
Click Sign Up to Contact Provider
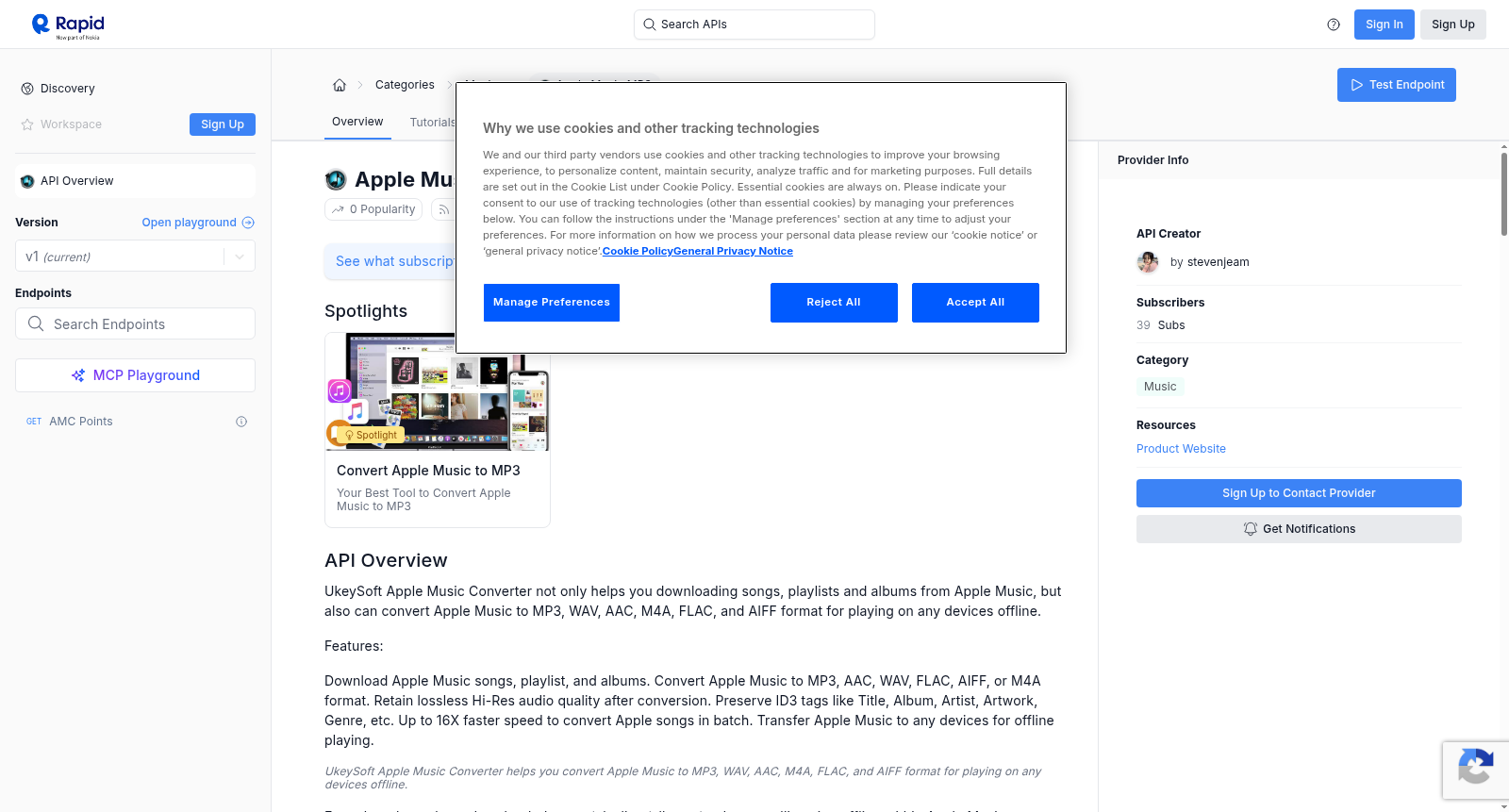point(1299,493)
